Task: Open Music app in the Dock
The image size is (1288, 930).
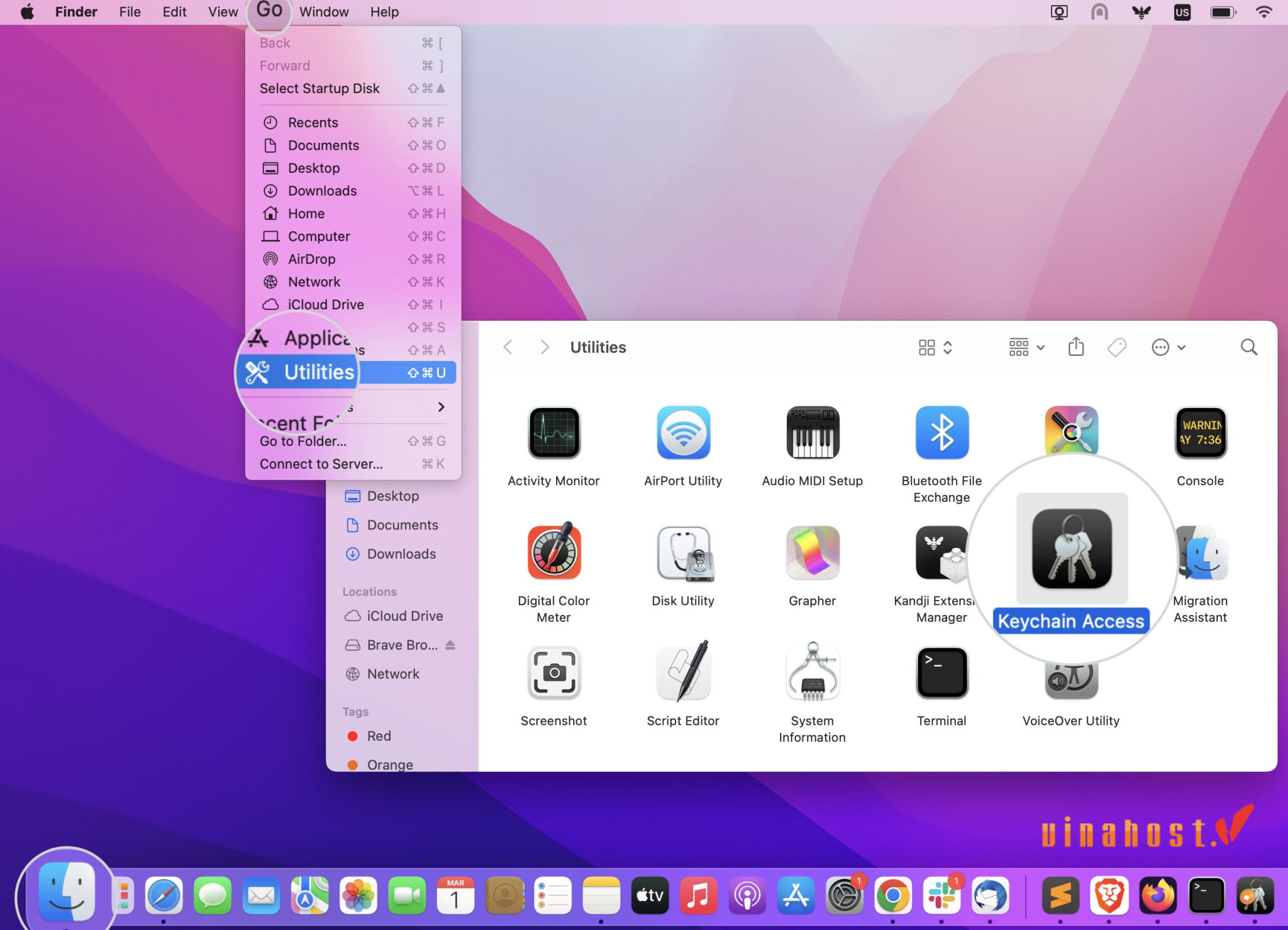Action: (x=698, y=895)
